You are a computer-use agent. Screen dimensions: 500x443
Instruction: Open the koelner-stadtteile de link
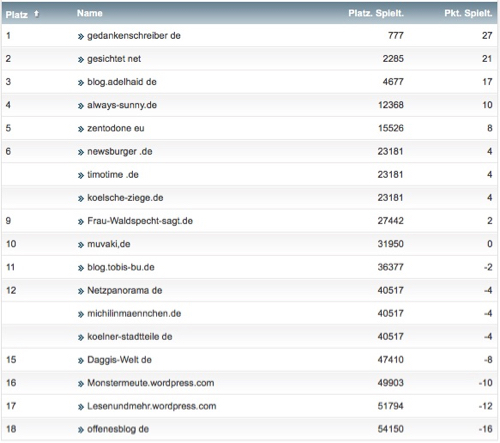click(x=130, y=337)
